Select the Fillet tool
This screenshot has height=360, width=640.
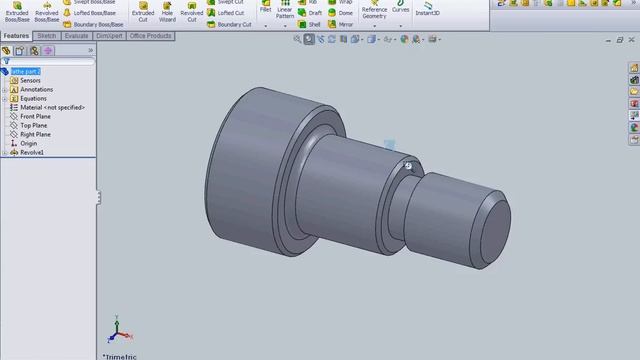(x=266, y=7)
